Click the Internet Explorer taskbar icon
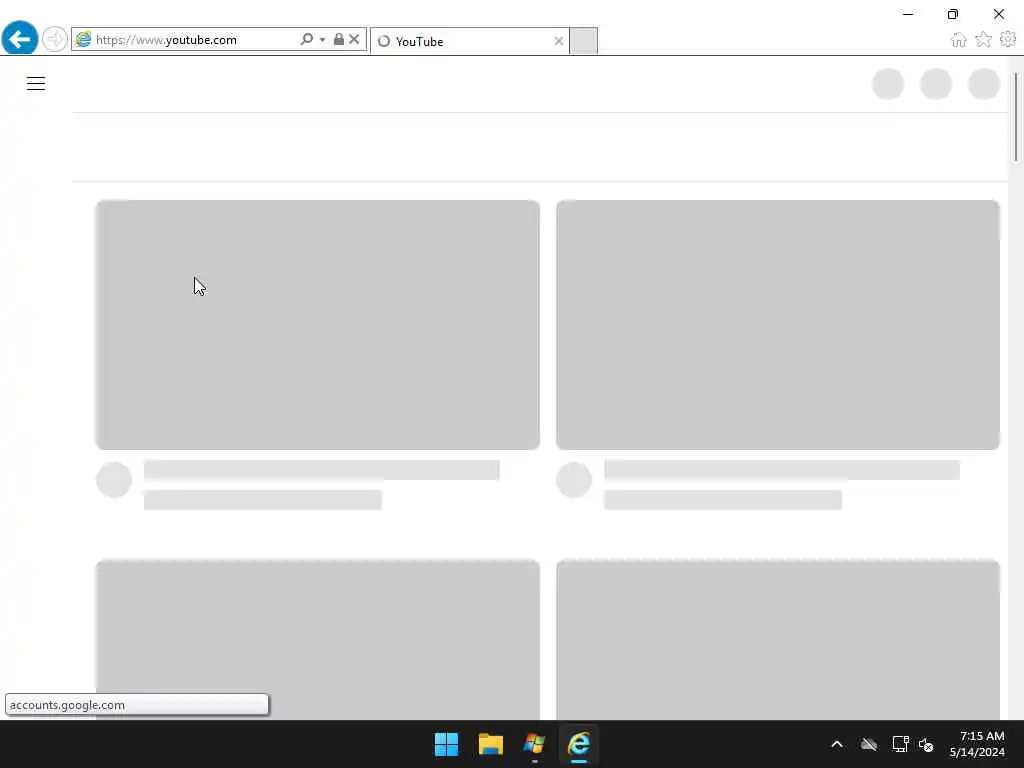 [579, 744]
